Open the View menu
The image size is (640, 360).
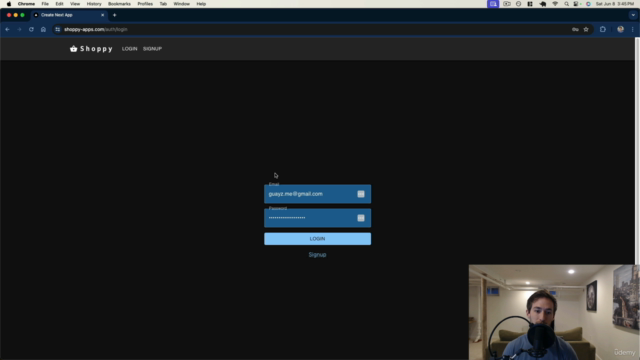[x=75, y=4]
